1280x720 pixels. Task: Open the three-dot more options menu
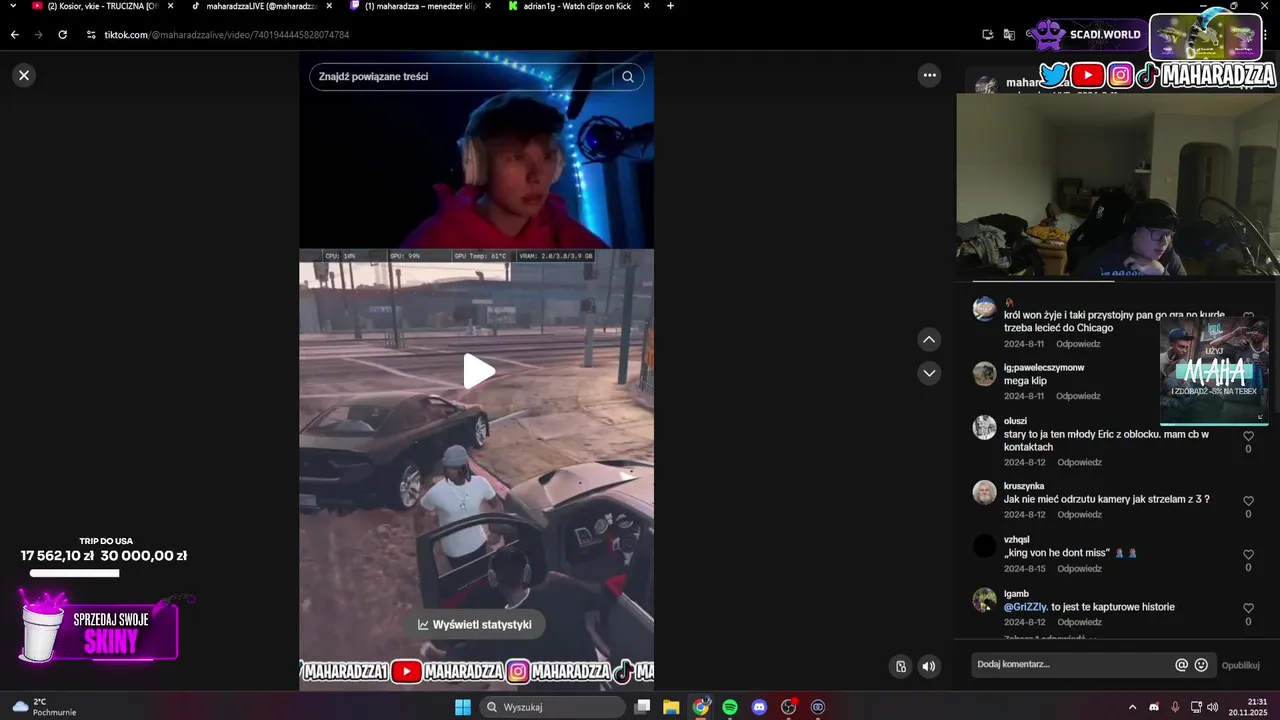coord(930,75)
